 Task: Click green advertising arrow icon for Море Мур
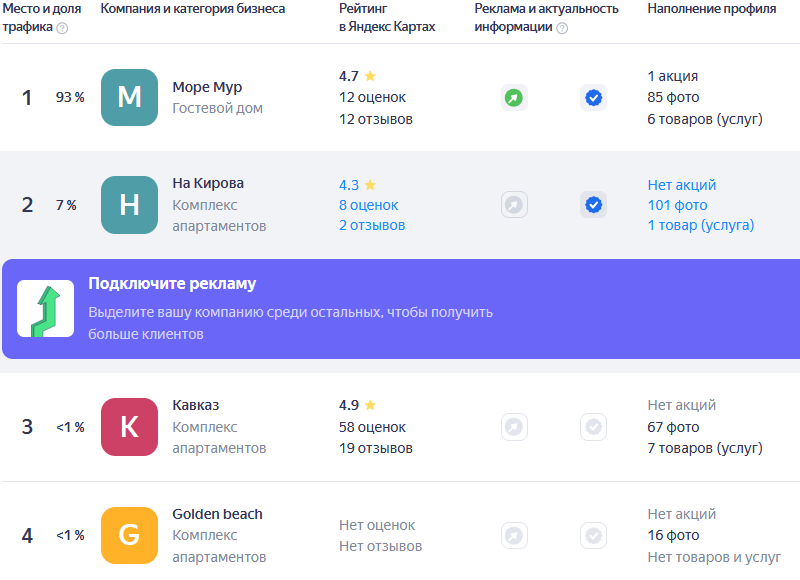(514, 97)
